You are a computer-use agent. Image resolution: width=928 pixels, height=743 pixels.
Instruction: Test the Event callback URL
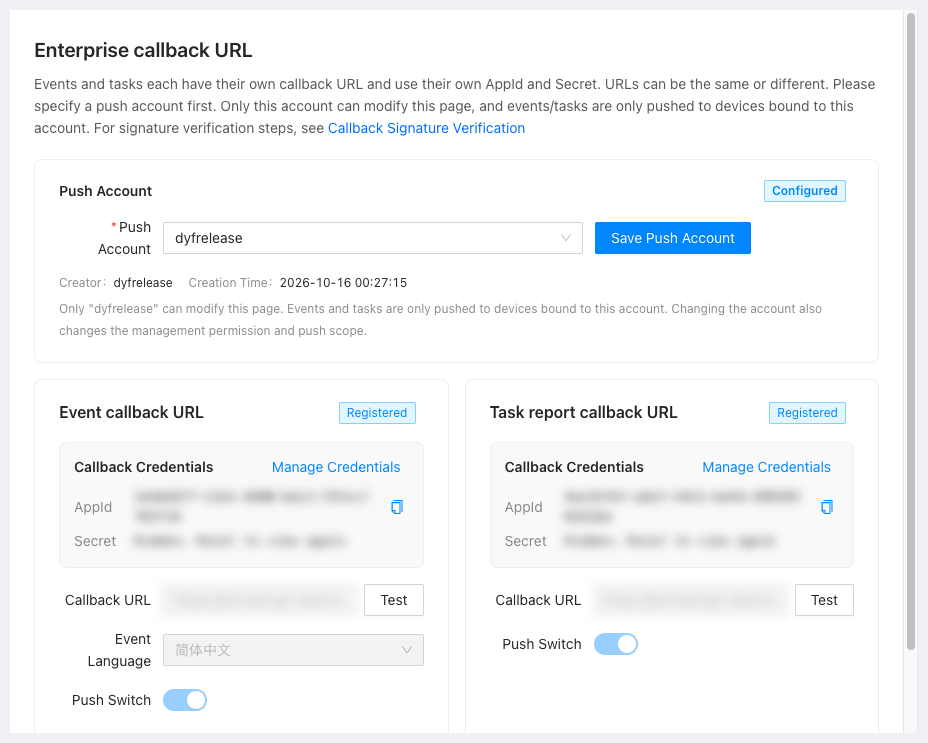pos(394,600)
